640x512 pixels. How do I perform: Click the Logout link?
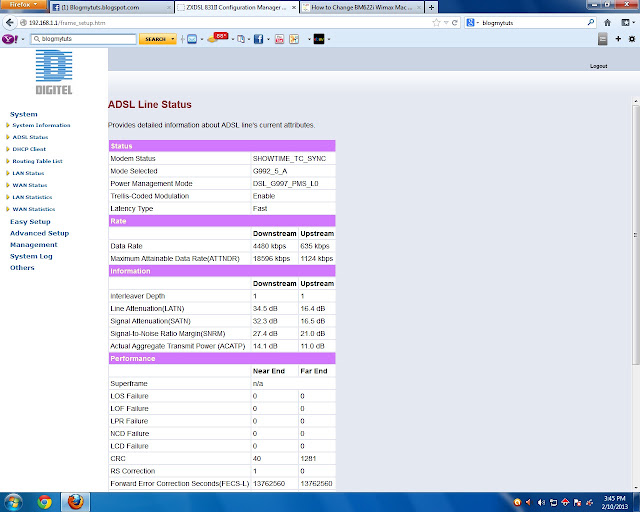tap(598, 66)
